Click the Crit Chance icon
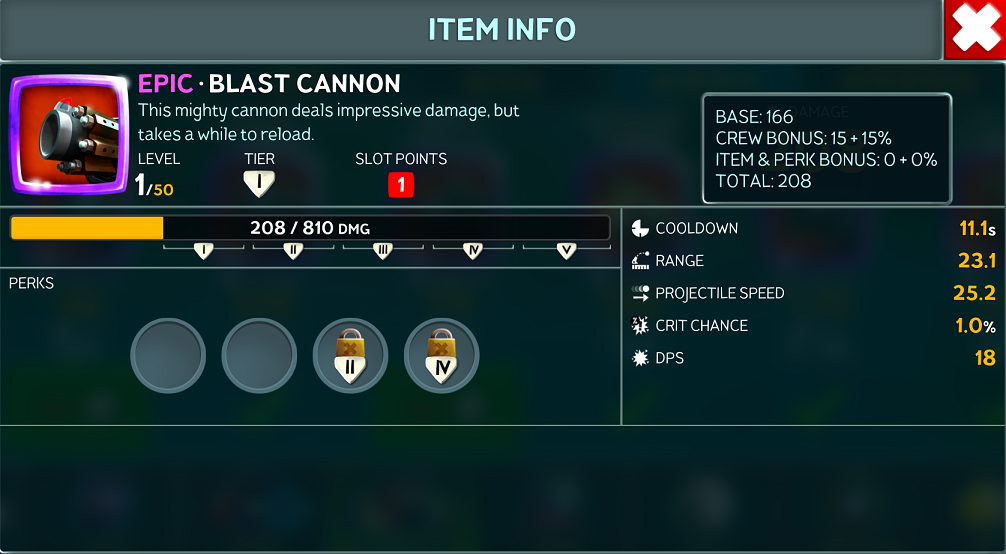 click(640, 325)
